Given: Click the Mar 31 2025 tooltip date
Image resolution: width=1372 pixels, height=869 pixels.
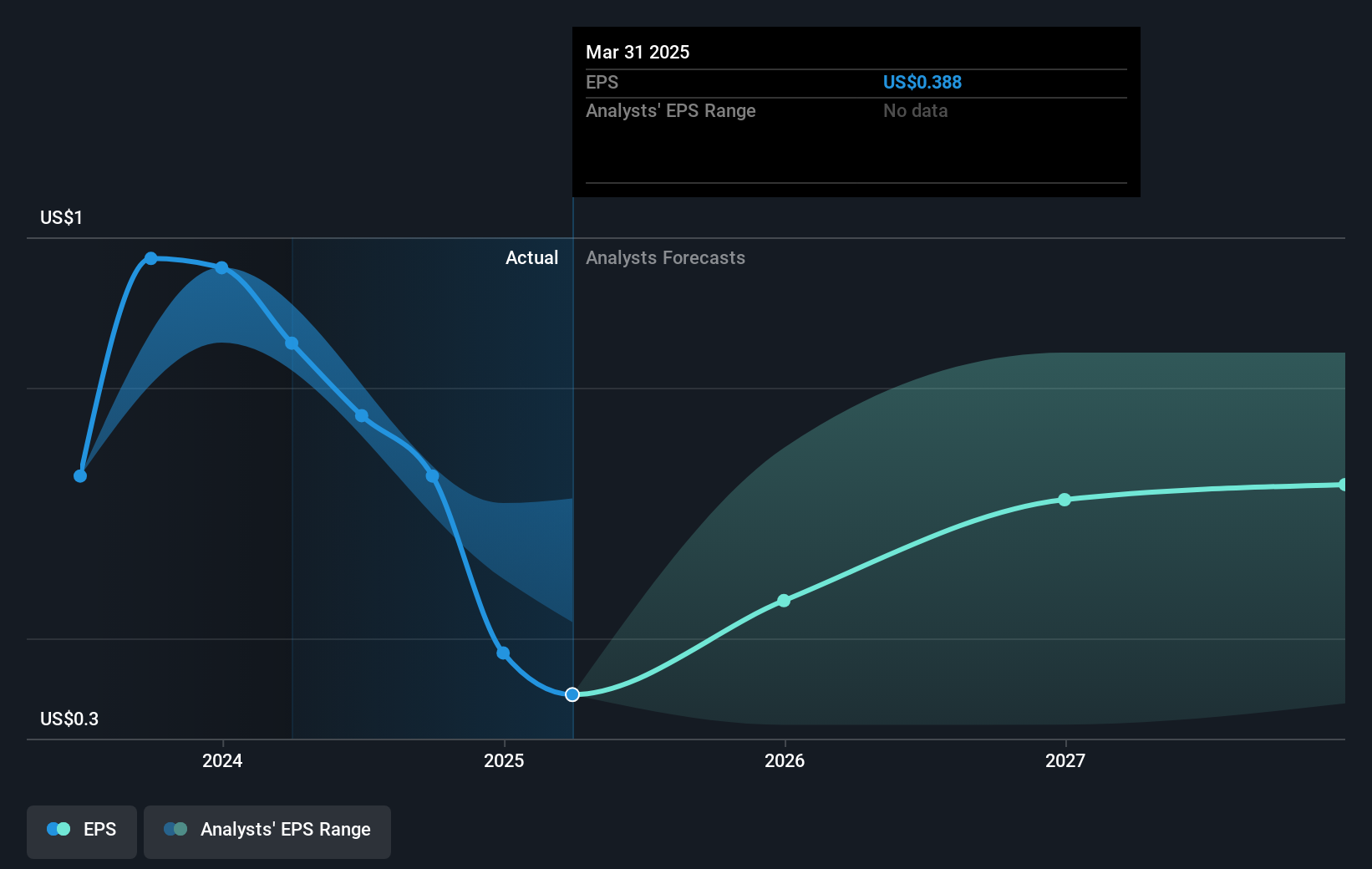Looking at the screenshot, I should point(638,52).
